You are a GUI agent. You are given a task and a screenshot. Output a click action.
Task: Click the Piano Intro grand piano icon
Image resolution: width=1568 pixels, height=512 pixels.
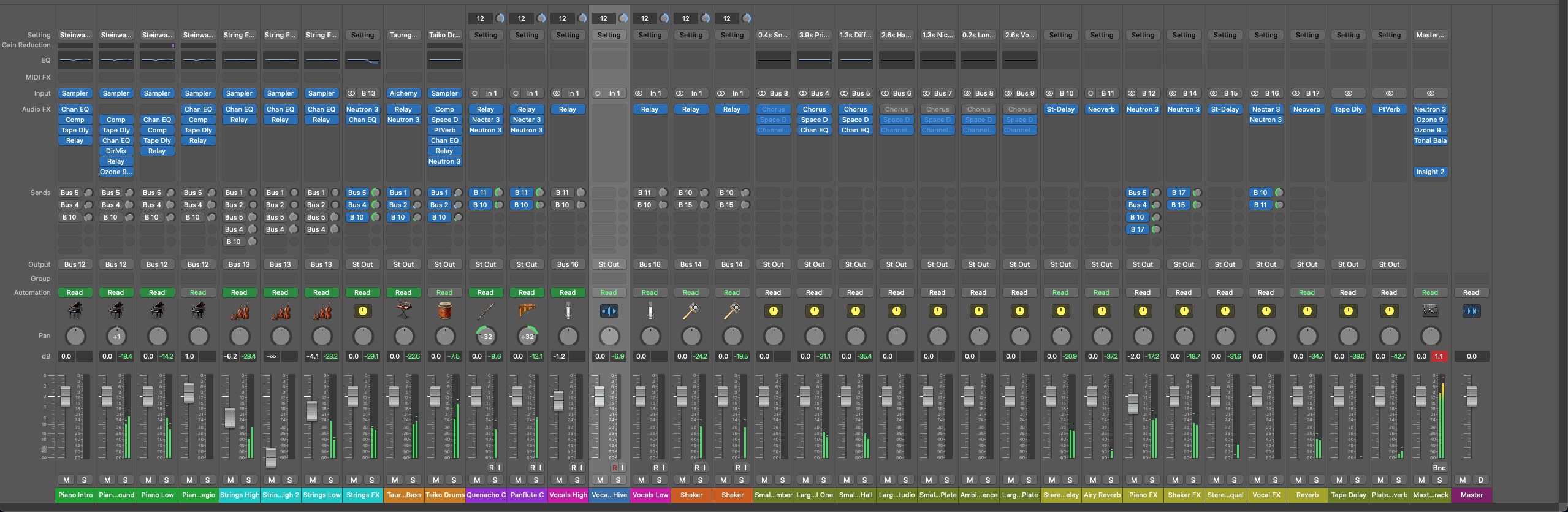75,311
